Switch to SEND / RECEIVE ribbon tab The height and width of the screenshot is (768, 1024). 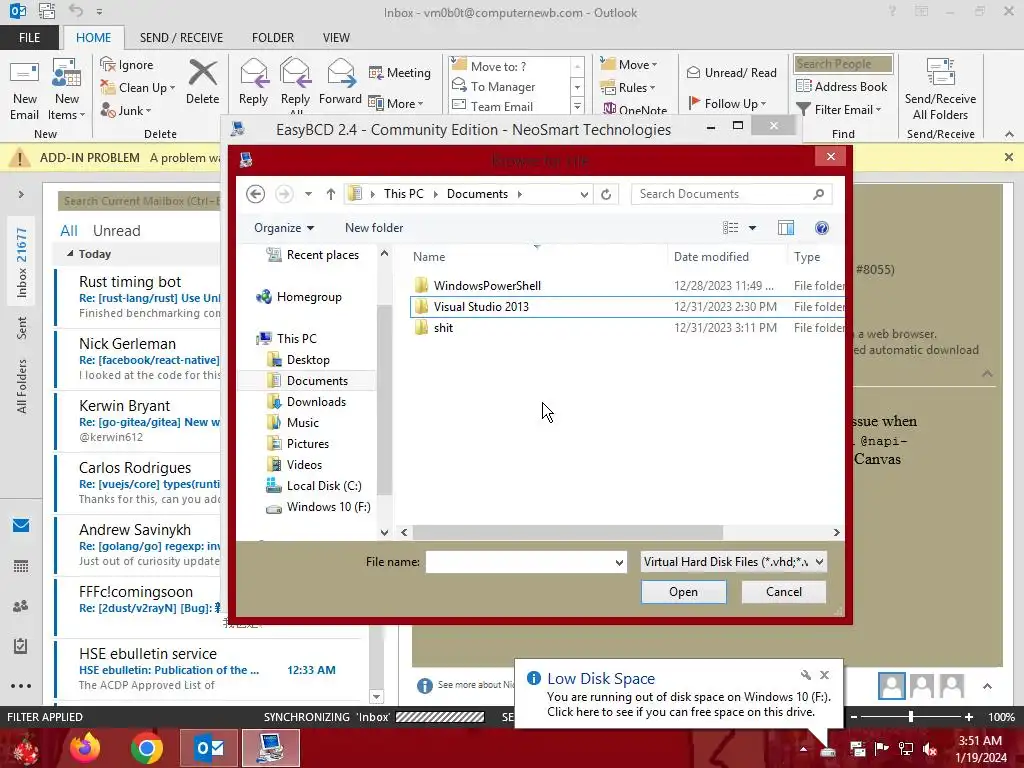click(x=181, y=38)
